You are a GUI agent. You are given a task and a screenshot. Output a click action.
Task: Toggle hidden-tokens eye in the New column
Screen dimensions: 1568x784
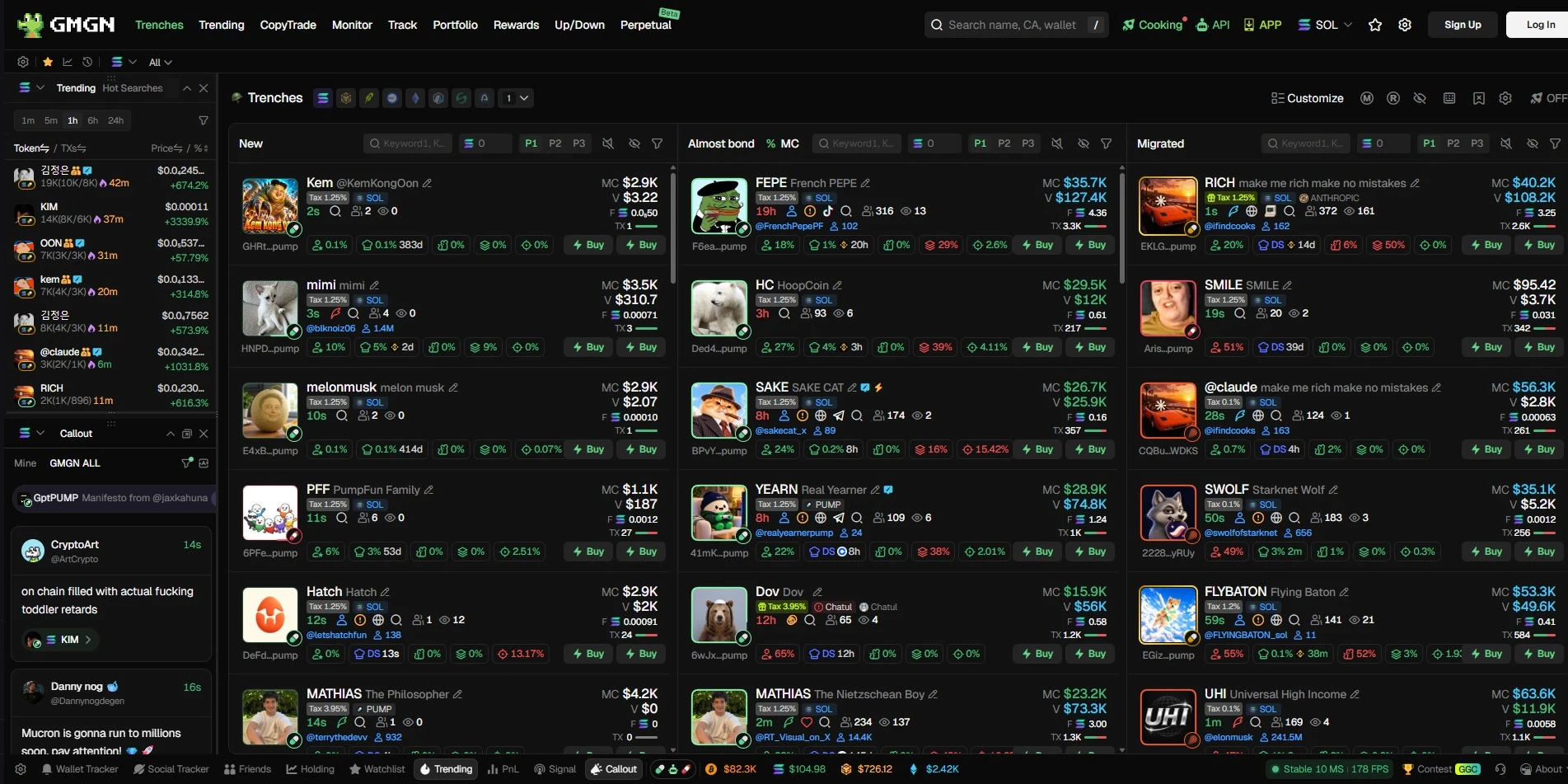click(634, 143)
